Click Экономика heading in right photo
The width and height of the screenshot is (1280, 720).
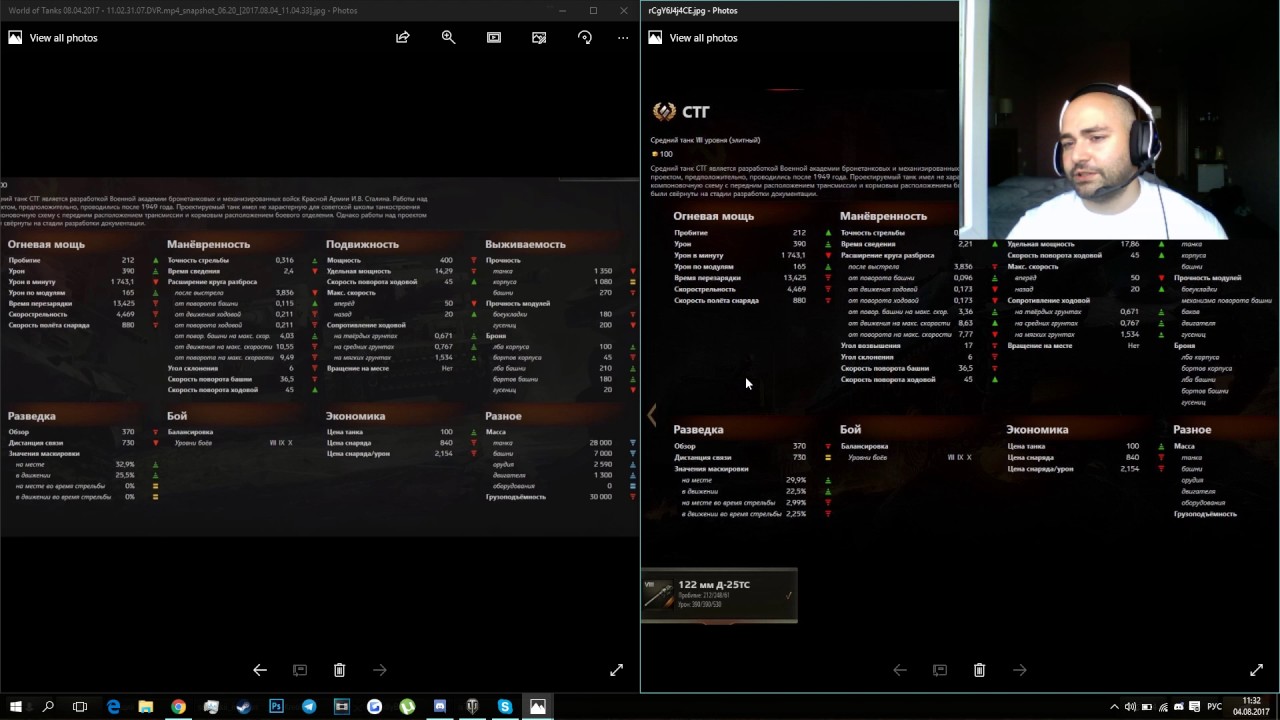pyautogui.click(x=1037, y=430)
